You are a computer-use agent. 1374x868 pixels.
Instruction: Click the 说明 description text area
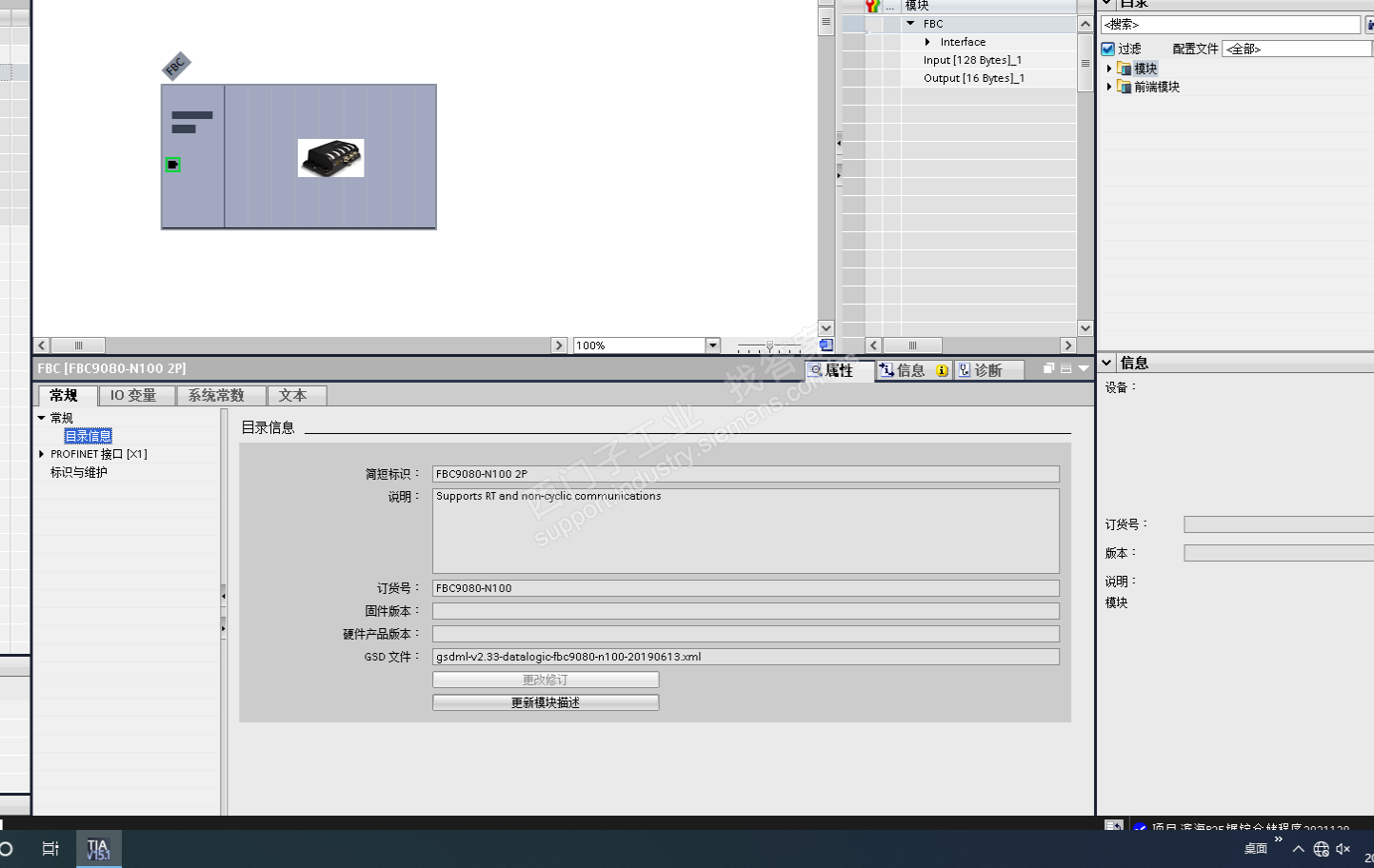[x=746, y=531]
